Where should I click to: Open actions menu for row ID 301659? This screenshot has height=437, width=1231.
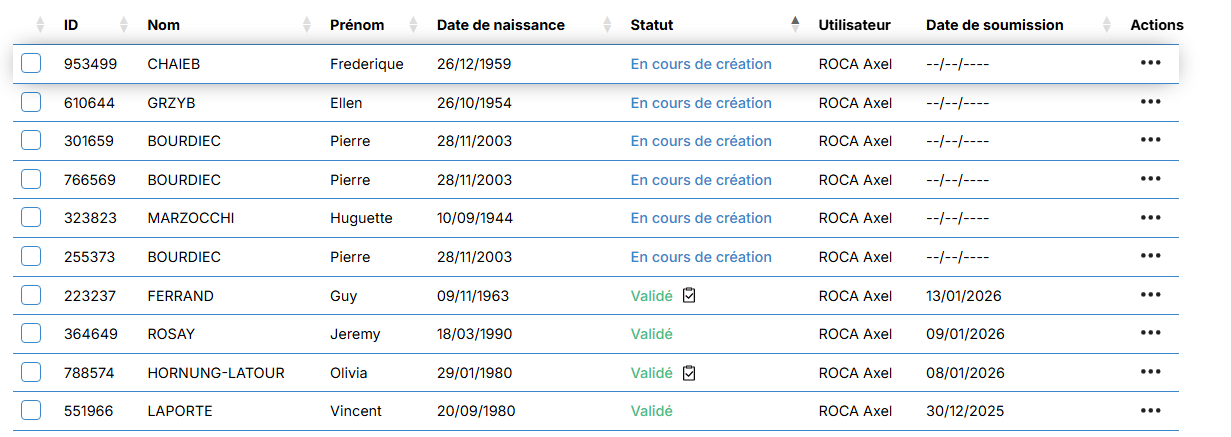click(x=1150, y=141)
